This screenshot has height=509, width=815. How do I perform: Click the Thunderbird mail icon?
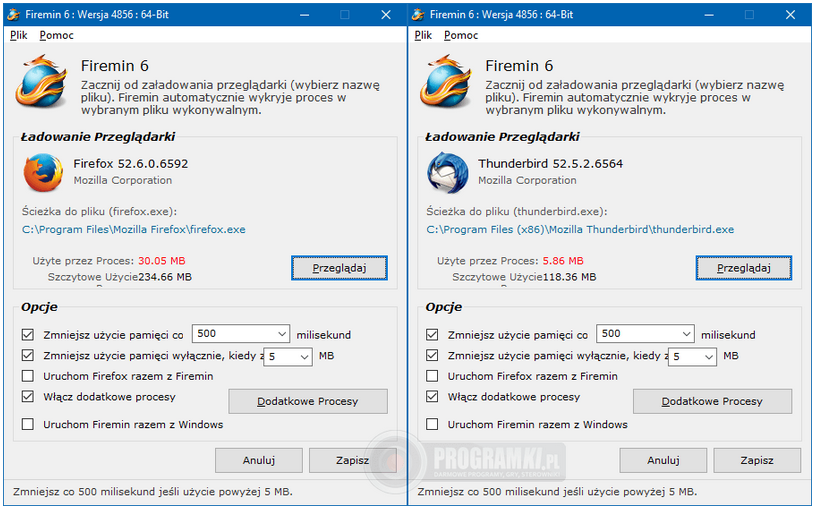coord(448,172)
